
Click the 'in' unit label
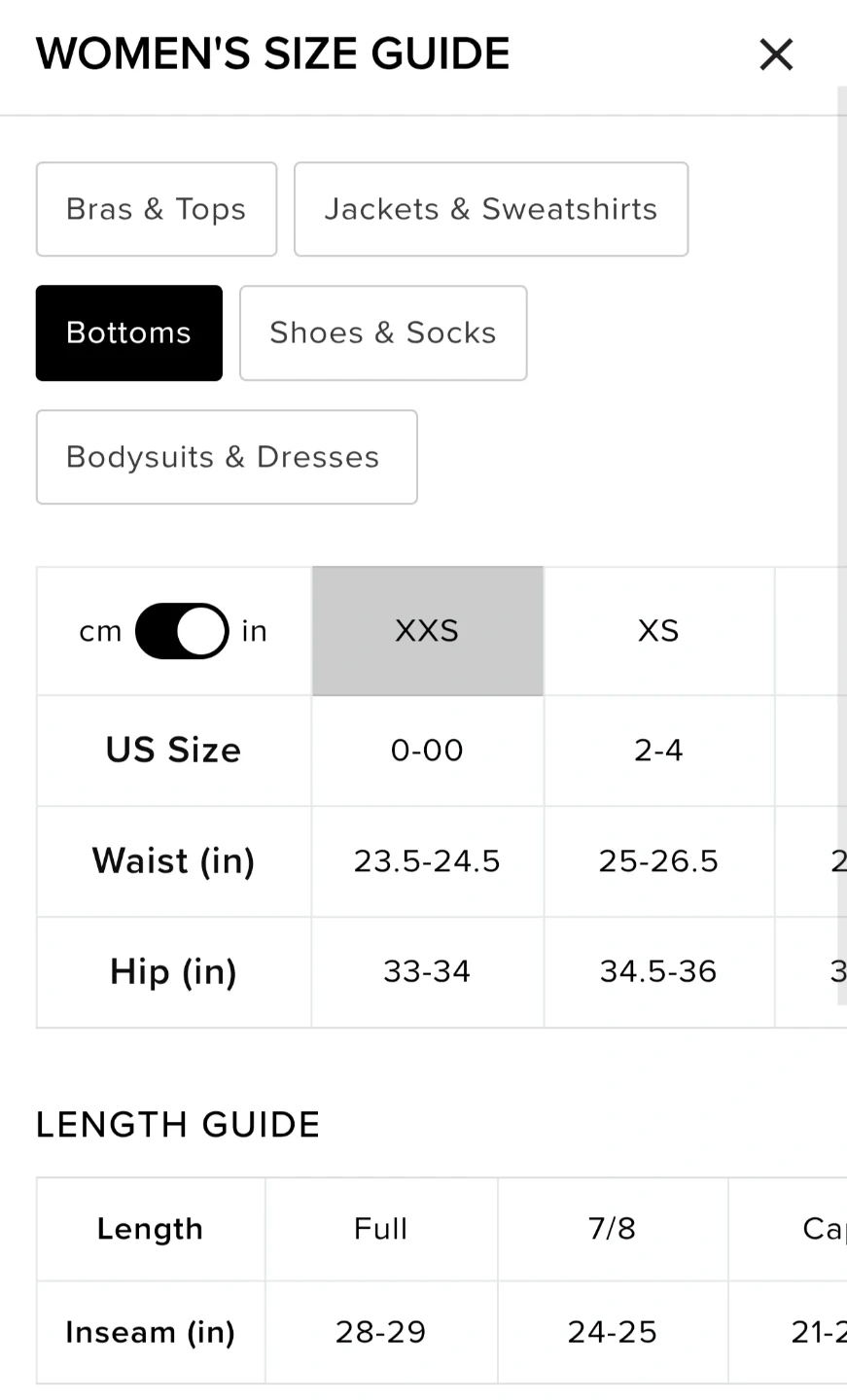(255, 632)
